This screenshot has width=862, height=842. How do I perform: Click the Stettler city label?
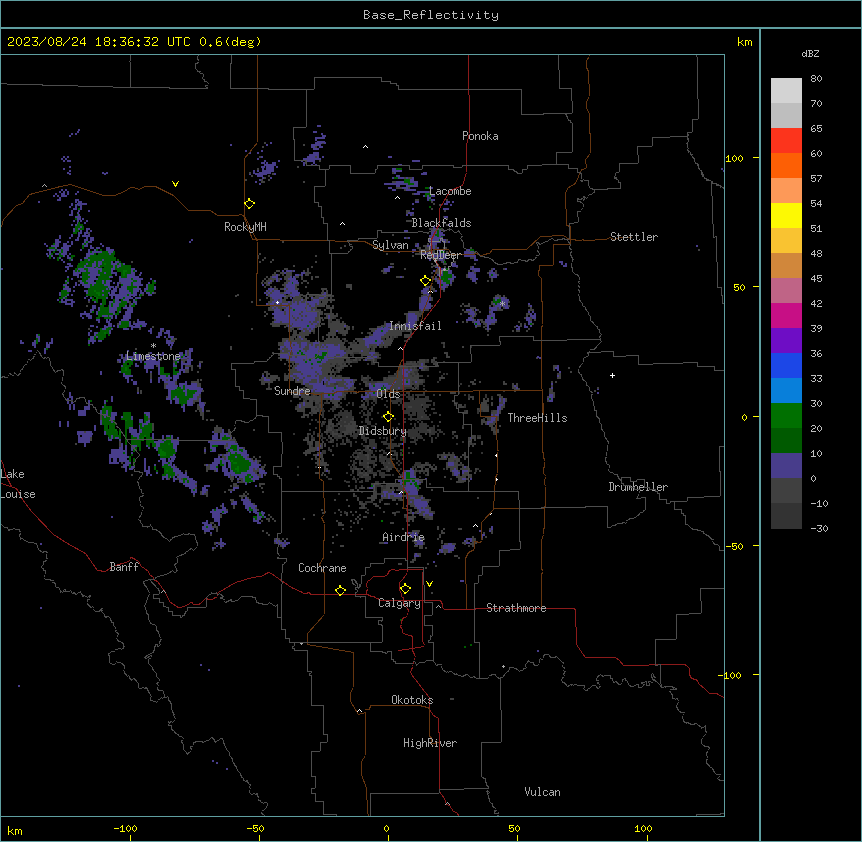pos(634,237)
